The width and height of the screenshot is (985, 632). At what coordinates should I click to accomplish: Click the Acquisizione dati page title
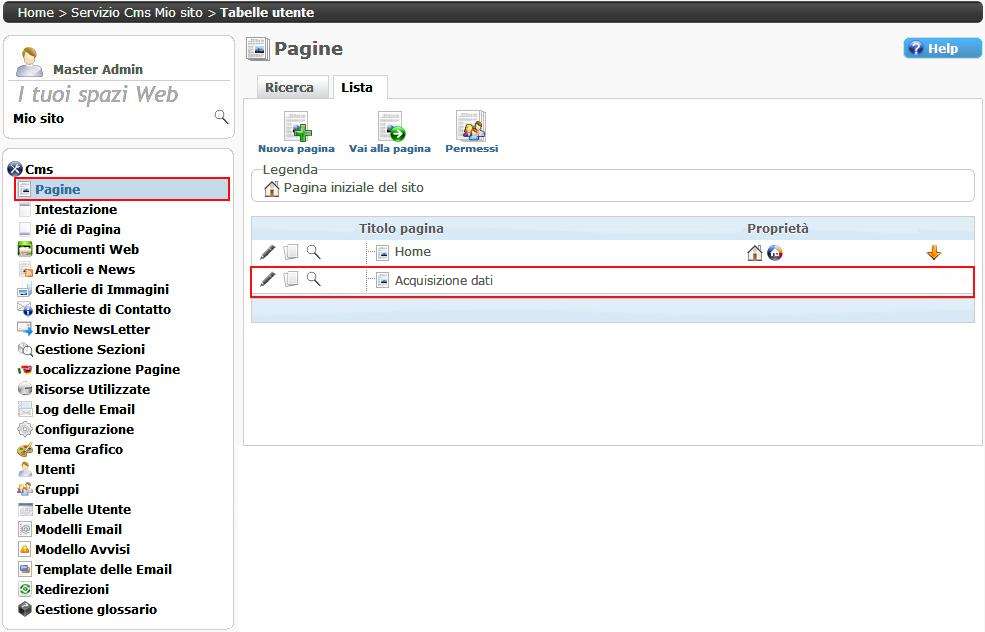coord(443,281)
